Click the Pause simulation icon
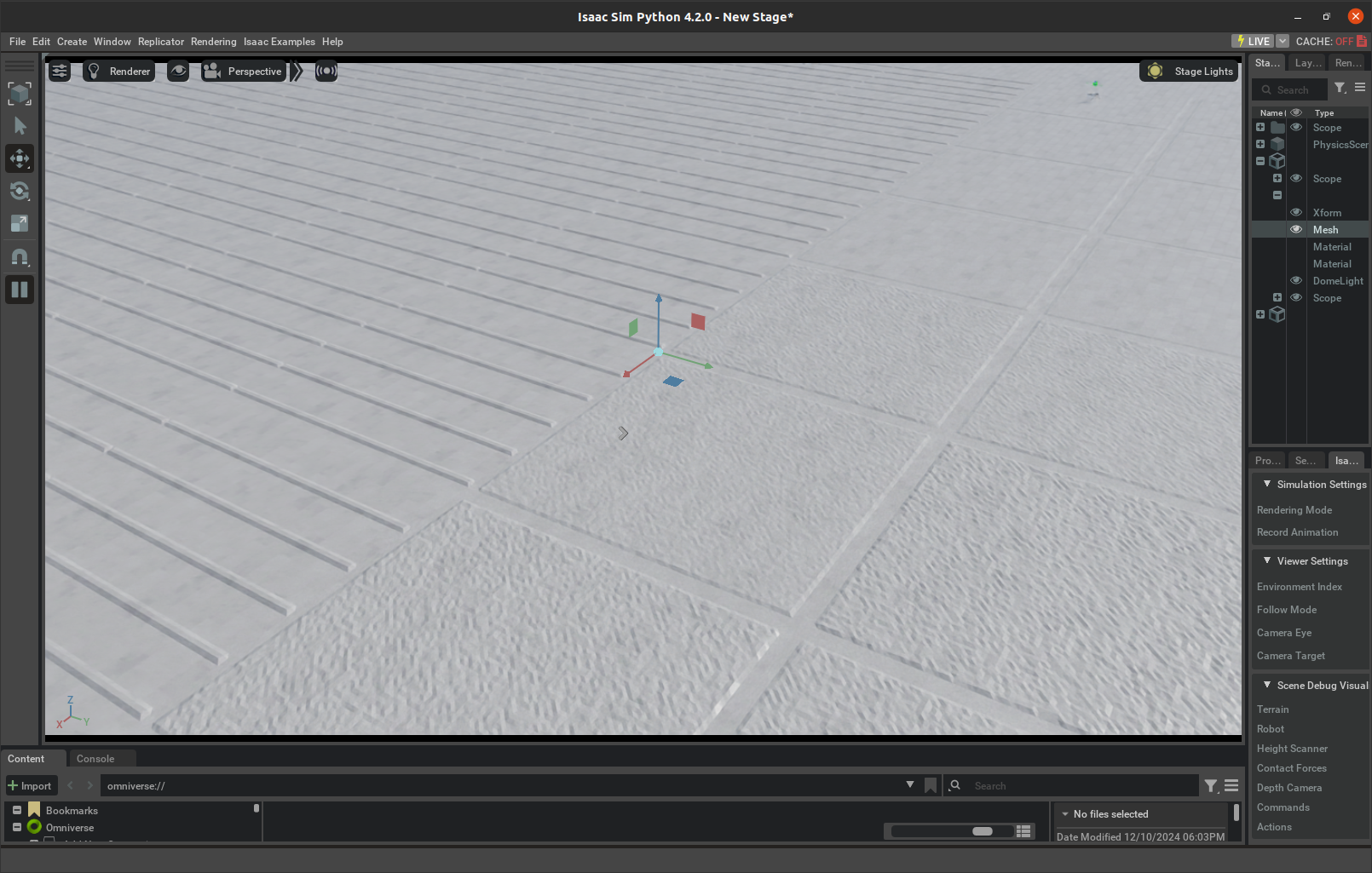Image resolution: width=1372 pixels, height=873 pixels. pyautogui.click(x=19, y=290)
